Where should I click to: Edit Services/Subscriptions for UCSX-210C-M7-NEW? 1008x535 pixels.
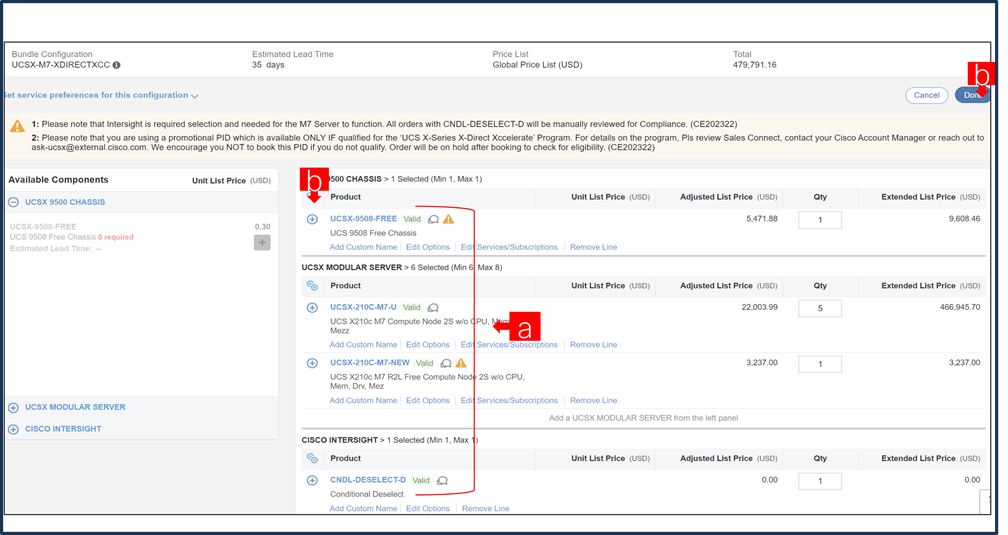click(509, 401)
